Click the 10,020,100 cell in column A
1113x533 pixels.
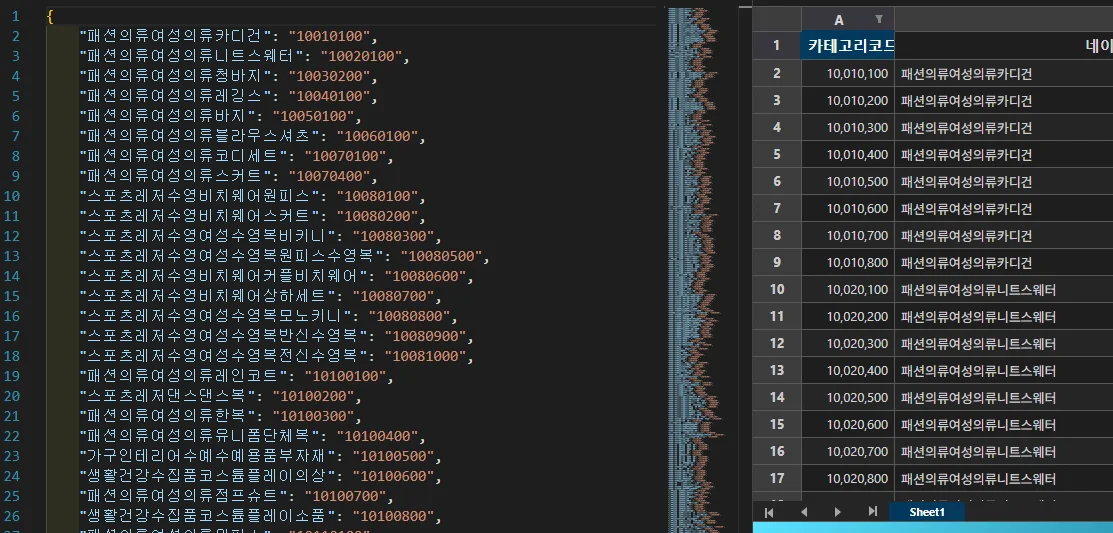tap(848, 290)
